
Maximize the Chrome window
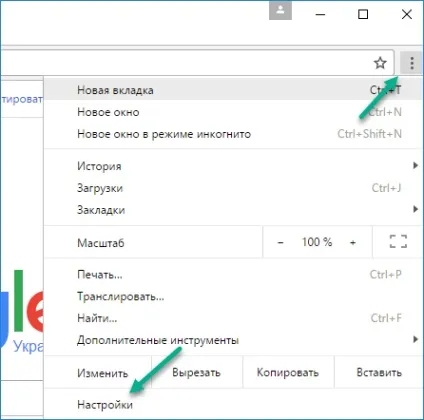coord(363,15)
